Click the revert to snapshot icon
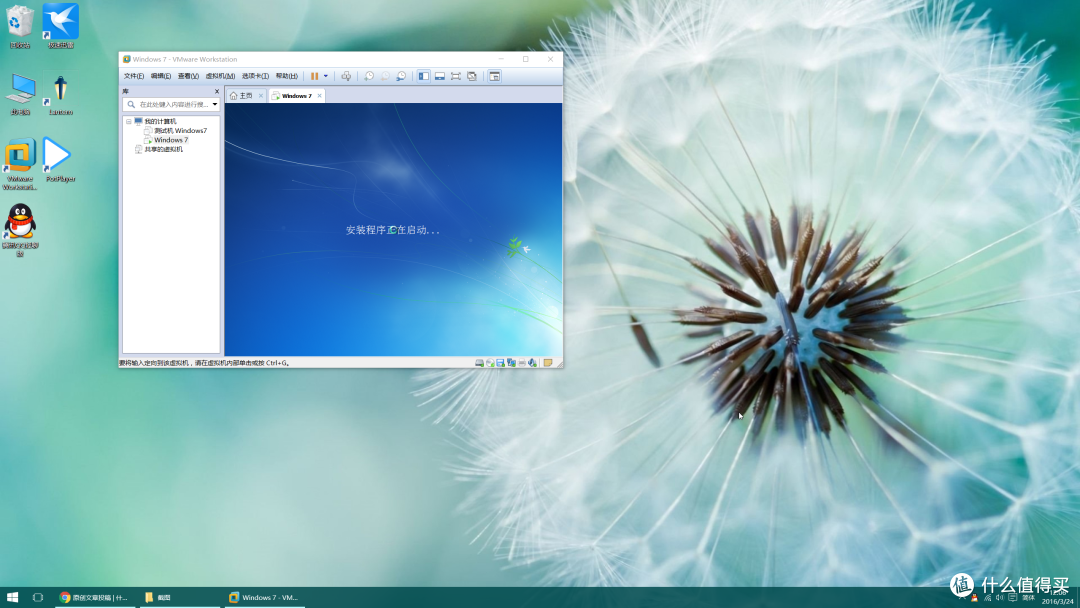 point(385,76)
